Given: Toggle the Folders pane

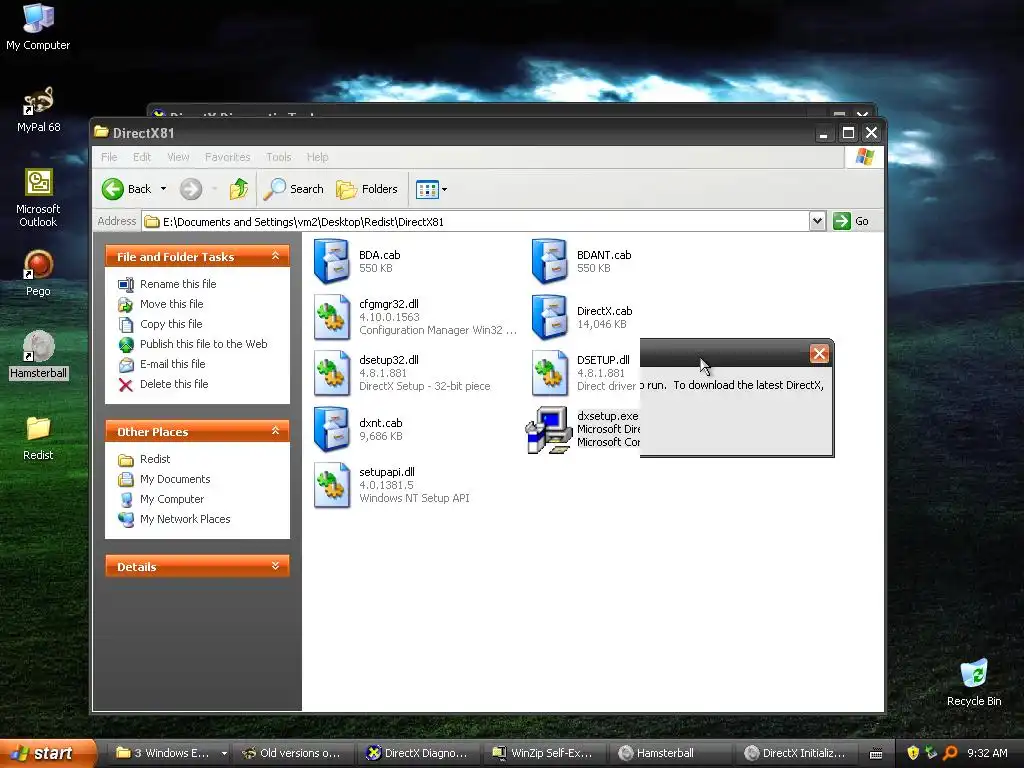Looking at the screenshot, I should tap(367, 189).
